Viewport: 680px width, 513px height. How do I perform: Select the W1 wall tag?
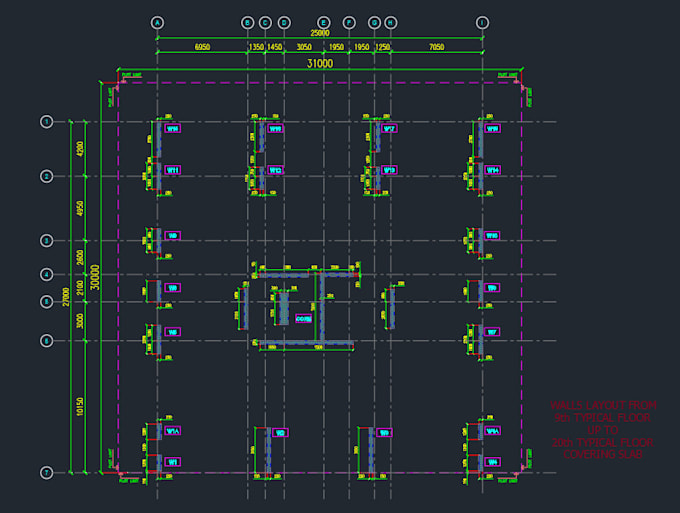(x=173, y=462)
